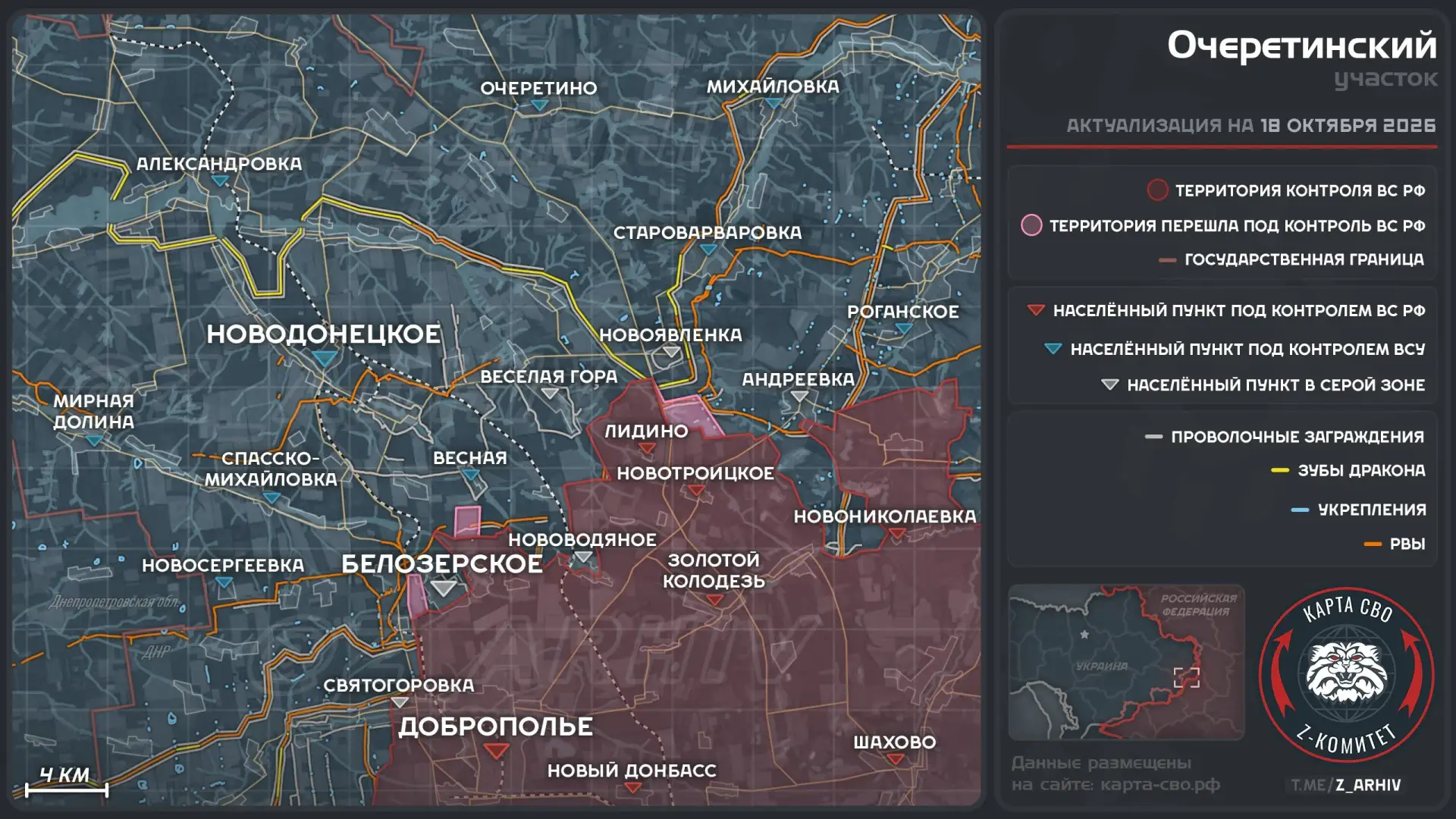Click the Новодонецкое blue marker triangle
The image size is (1456, 819).
(325, 358)
